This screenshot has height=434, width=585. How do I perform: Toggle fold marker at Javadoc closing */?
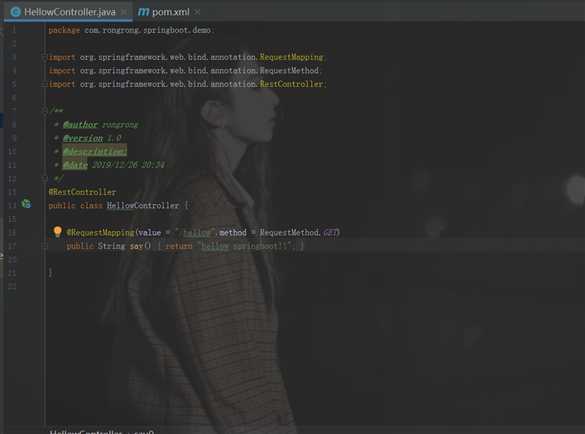coord(44,179)
